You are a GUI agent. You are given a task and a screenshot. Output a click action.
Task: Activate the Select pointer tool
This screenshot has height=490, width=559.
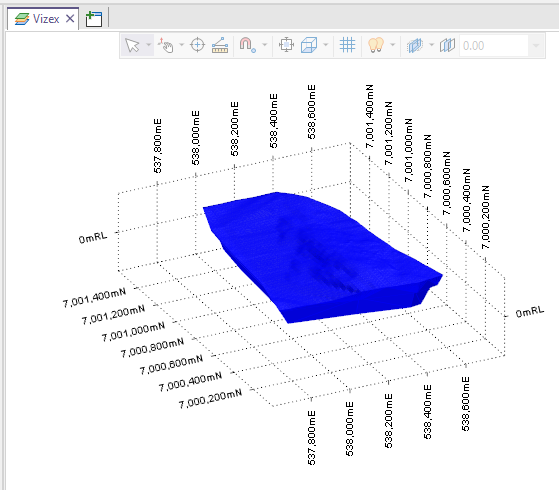click(x=132, y=45)
